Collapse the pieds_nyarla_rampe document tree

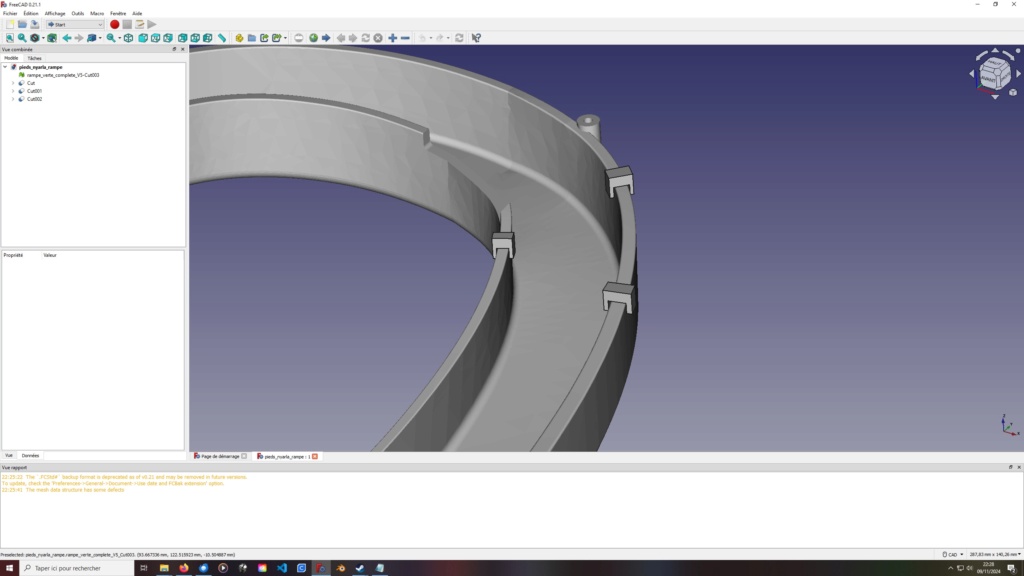coord(5,67)
